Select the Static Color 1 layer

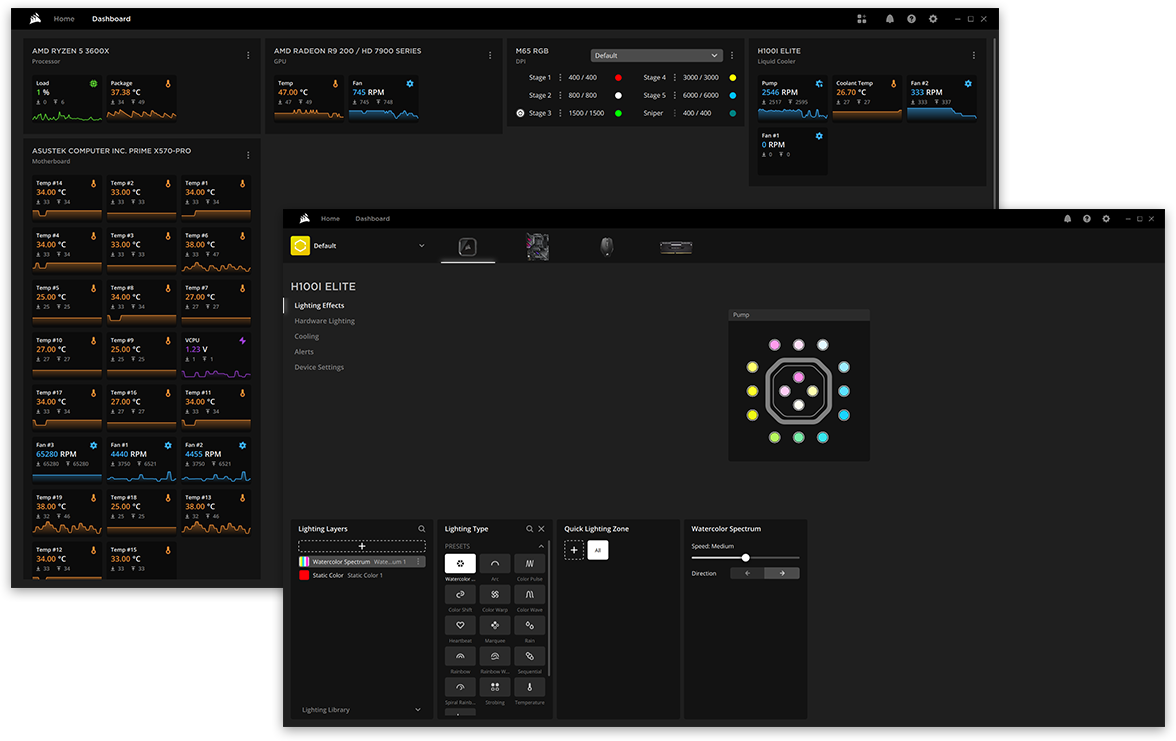(x=362, y=575)
